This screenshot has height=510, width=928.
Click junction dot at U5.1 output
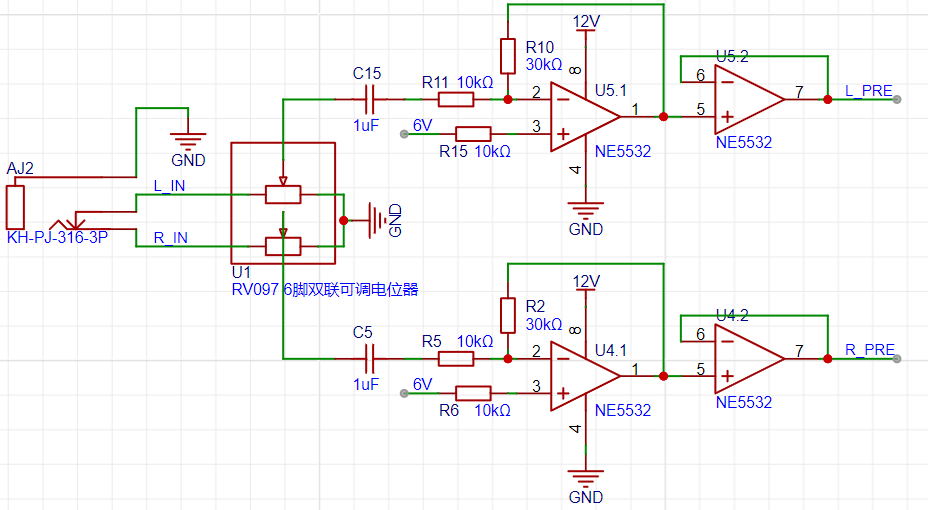pos(663,117)
